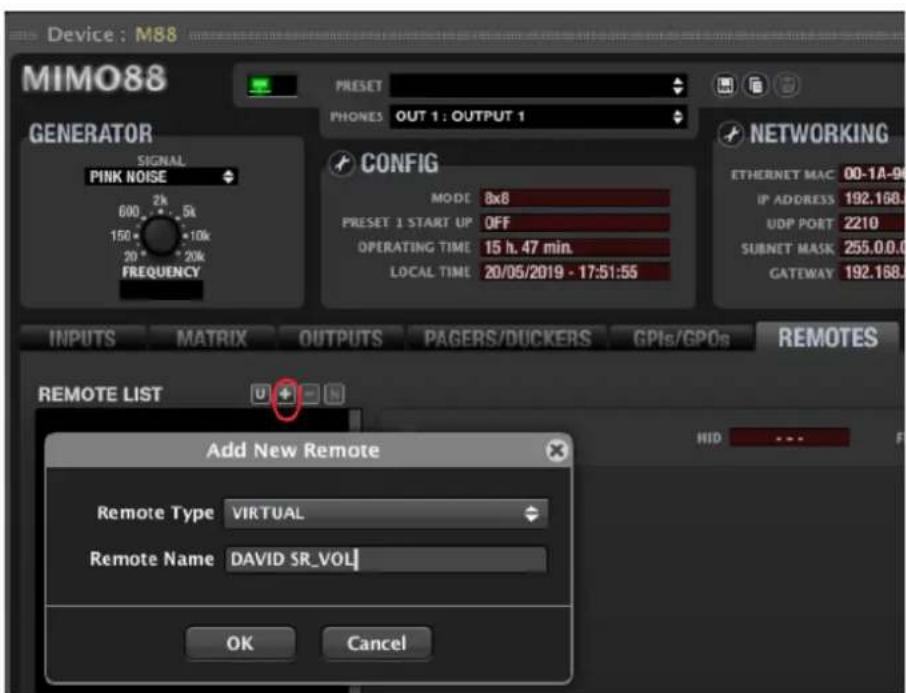Switch to the PAGERS/DUCKERS tab
The width and height of the screenshot is (906, 693).
(507, 339)
